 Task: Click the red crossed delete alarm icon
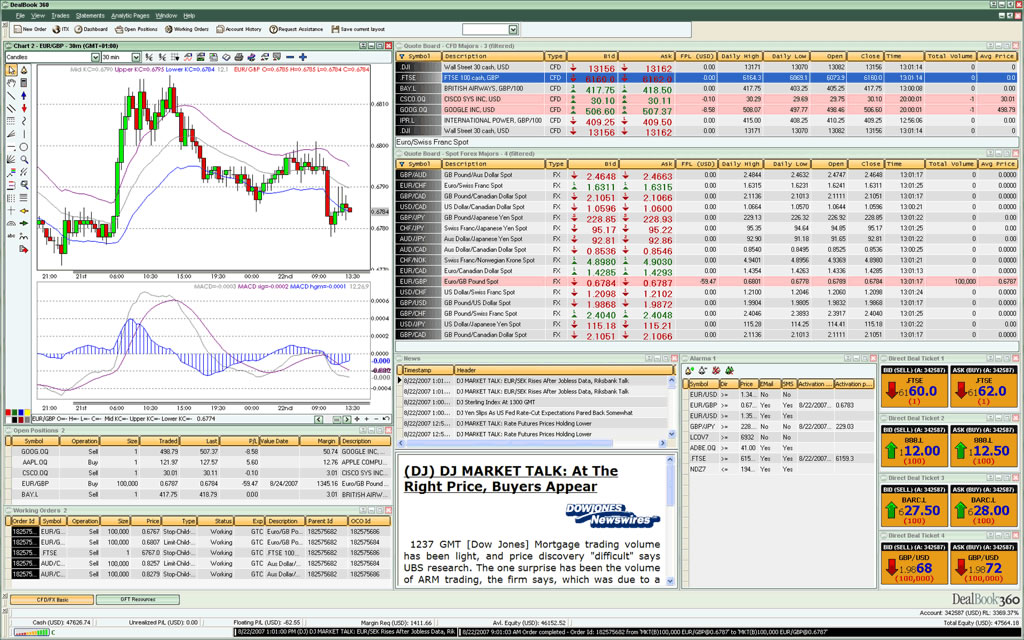[716, 371]
